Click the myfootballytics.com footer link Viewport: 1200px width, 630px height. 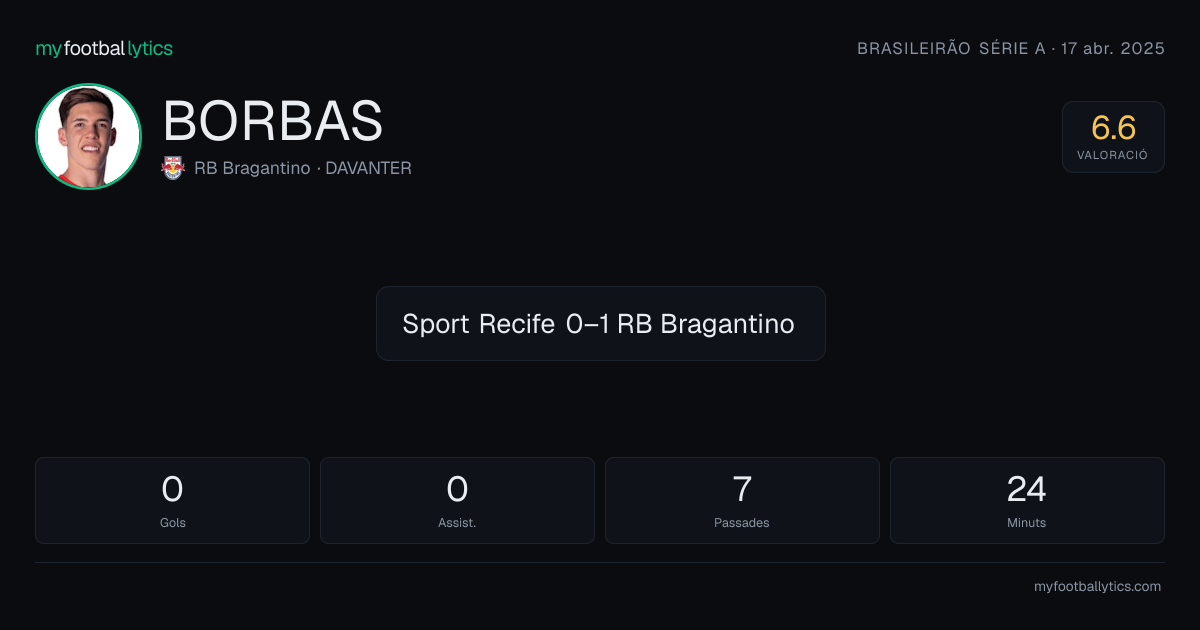click(x=1097, y=587)
